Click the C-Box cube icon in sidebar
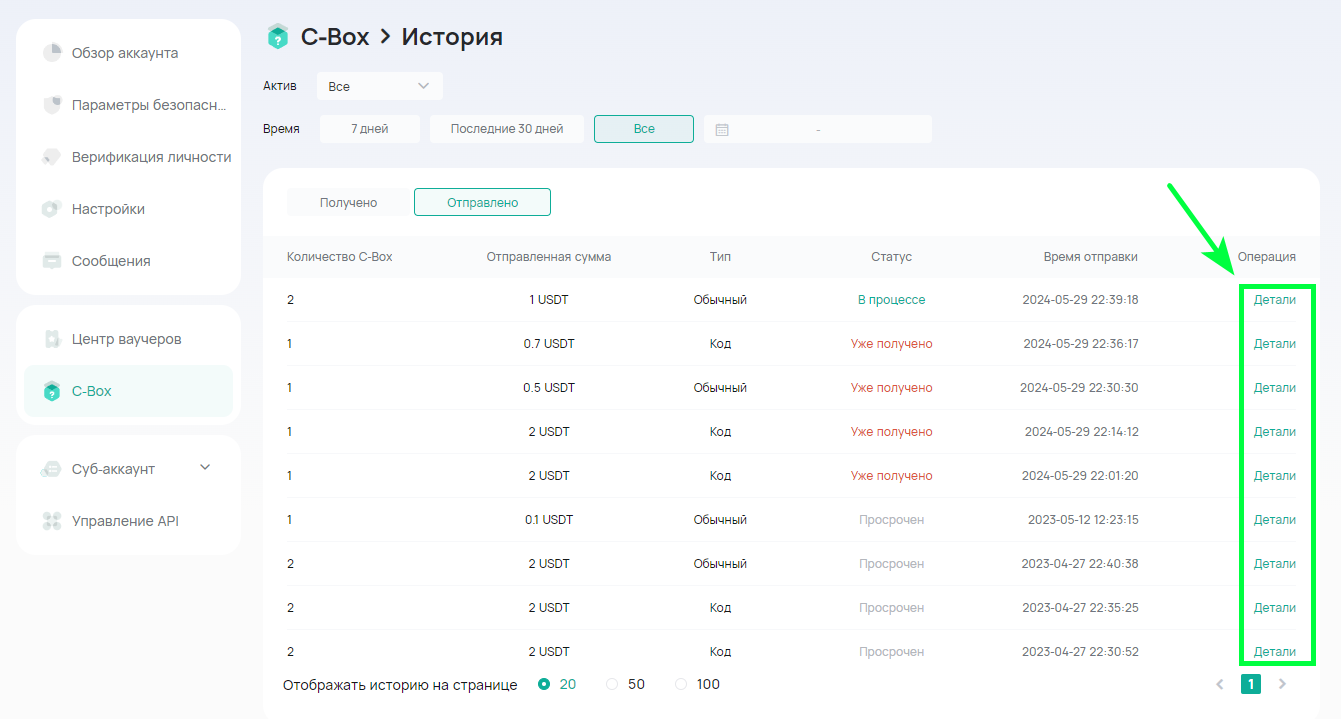The image size is (1341, 719). 52,391
